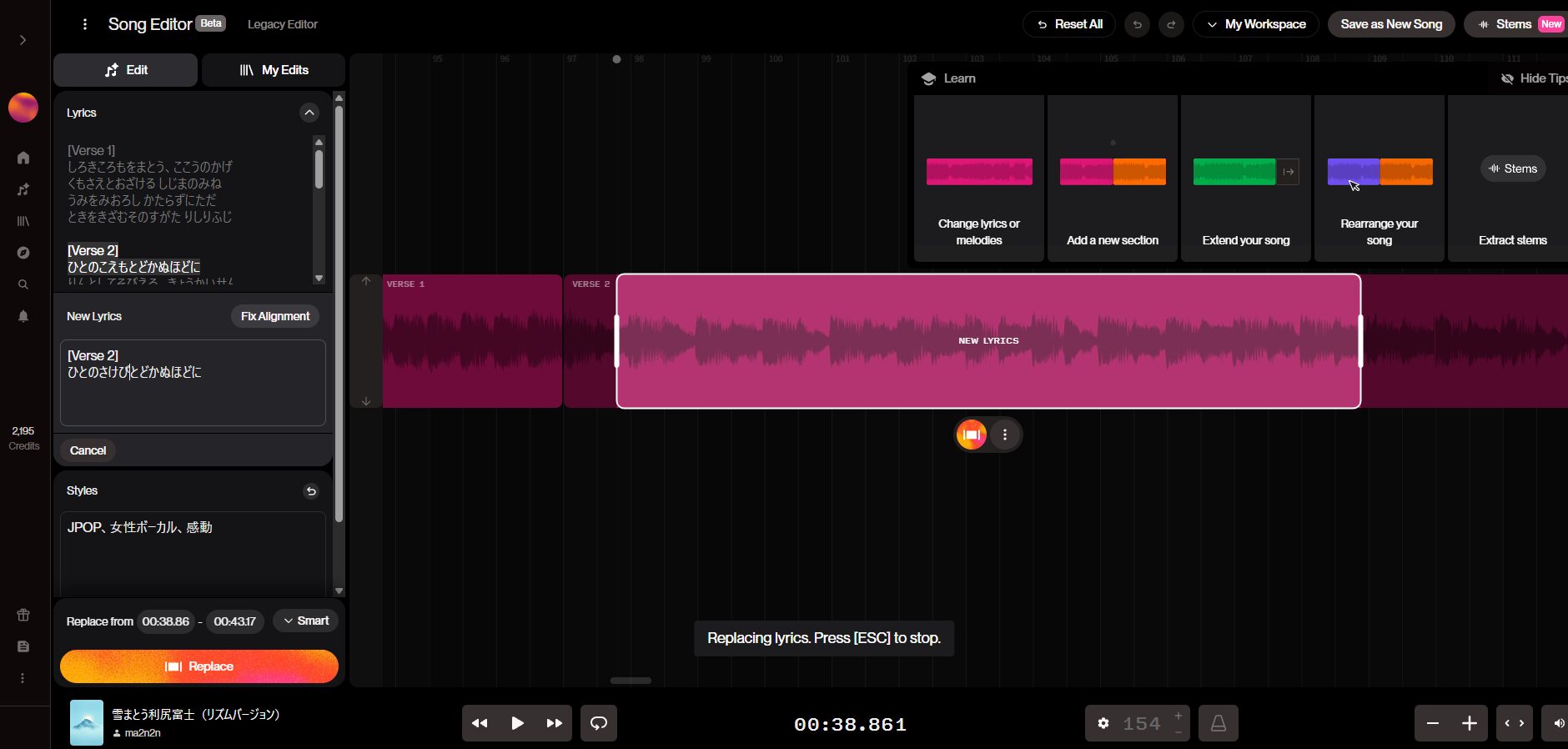The image size is (1568, 749).
Task: Reset styles with the undo icon
Action: click(x=311, y=491)
